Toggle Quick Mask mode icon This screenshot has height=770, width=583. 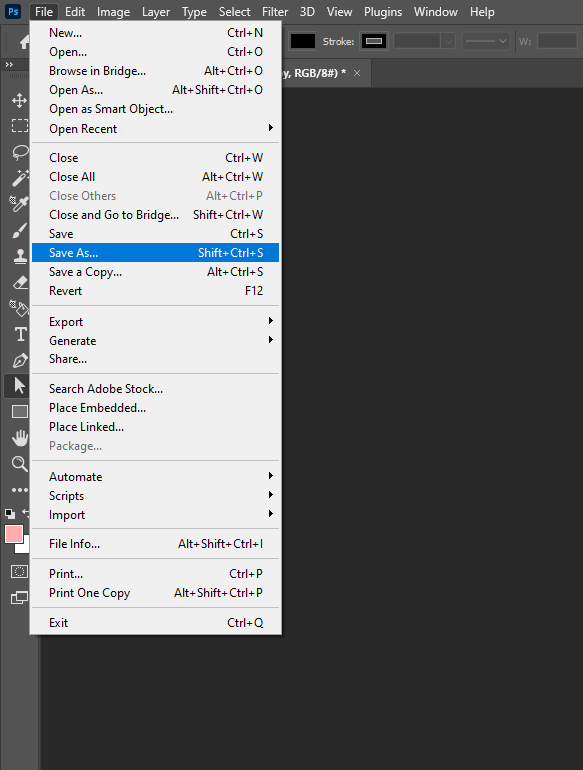(x=20, y=572)
